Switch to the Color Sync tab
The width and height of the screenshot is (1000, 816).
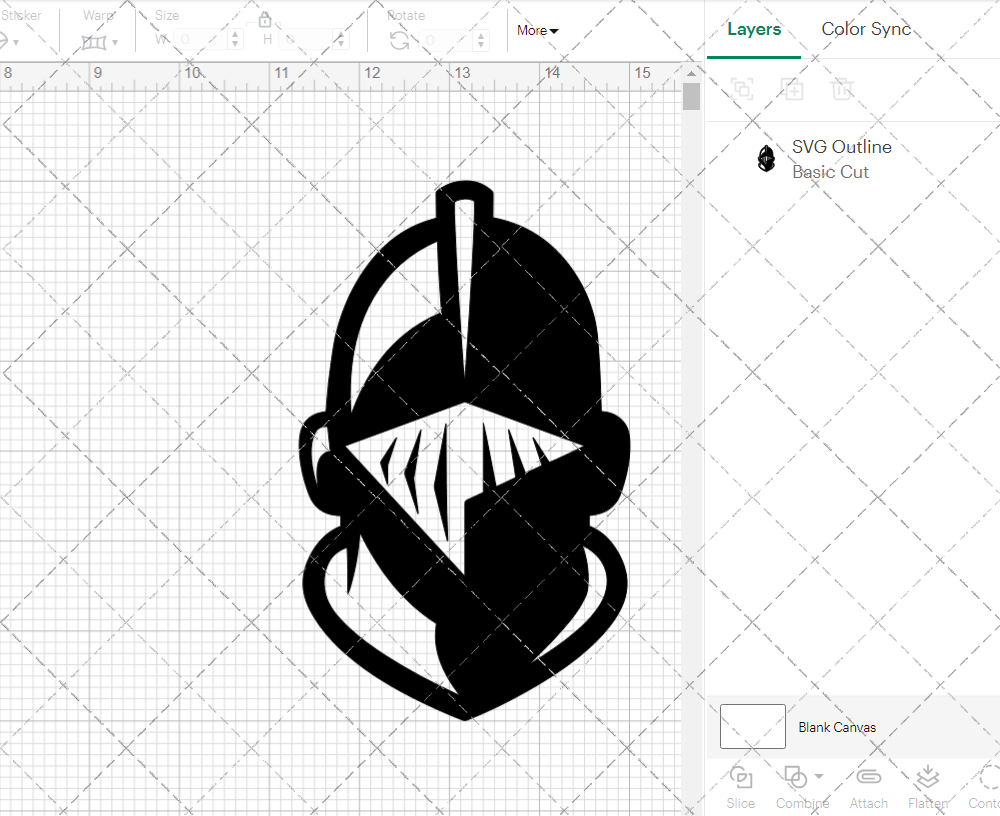pyautogui.click(x=866, y=29)
